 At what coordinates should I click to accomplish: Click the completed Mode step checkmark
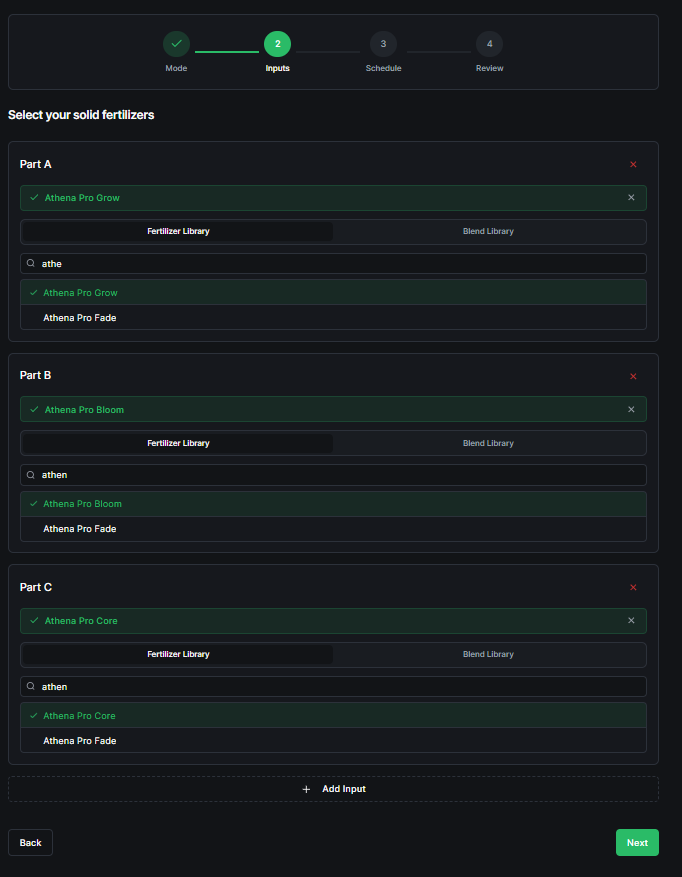[176, 44]
